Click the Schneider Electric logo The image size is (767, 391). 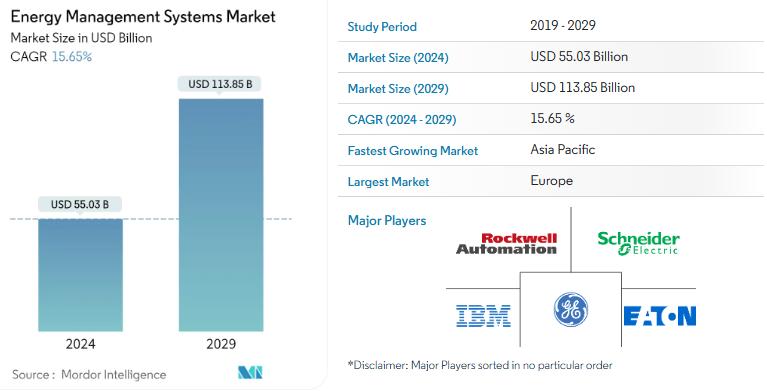[x=638, y=243]
